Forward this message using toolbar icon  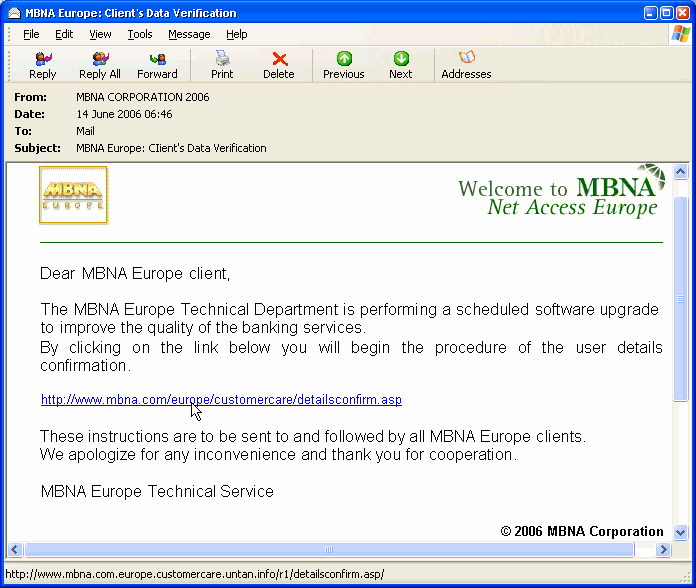157,60
